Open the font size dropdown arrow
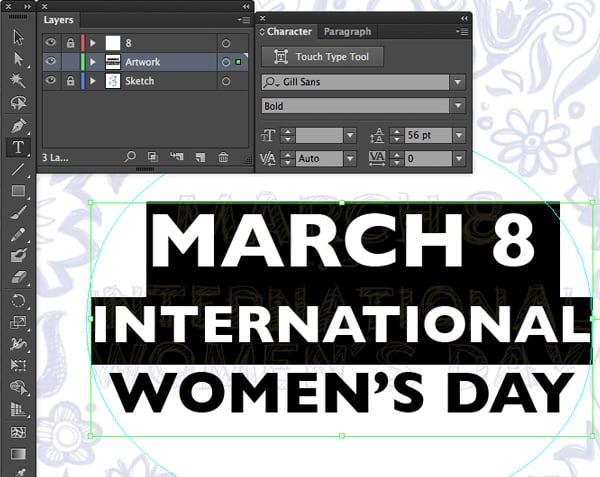This screenshot has height=477, width=600. pyautogui.click(x=349, y=135)
